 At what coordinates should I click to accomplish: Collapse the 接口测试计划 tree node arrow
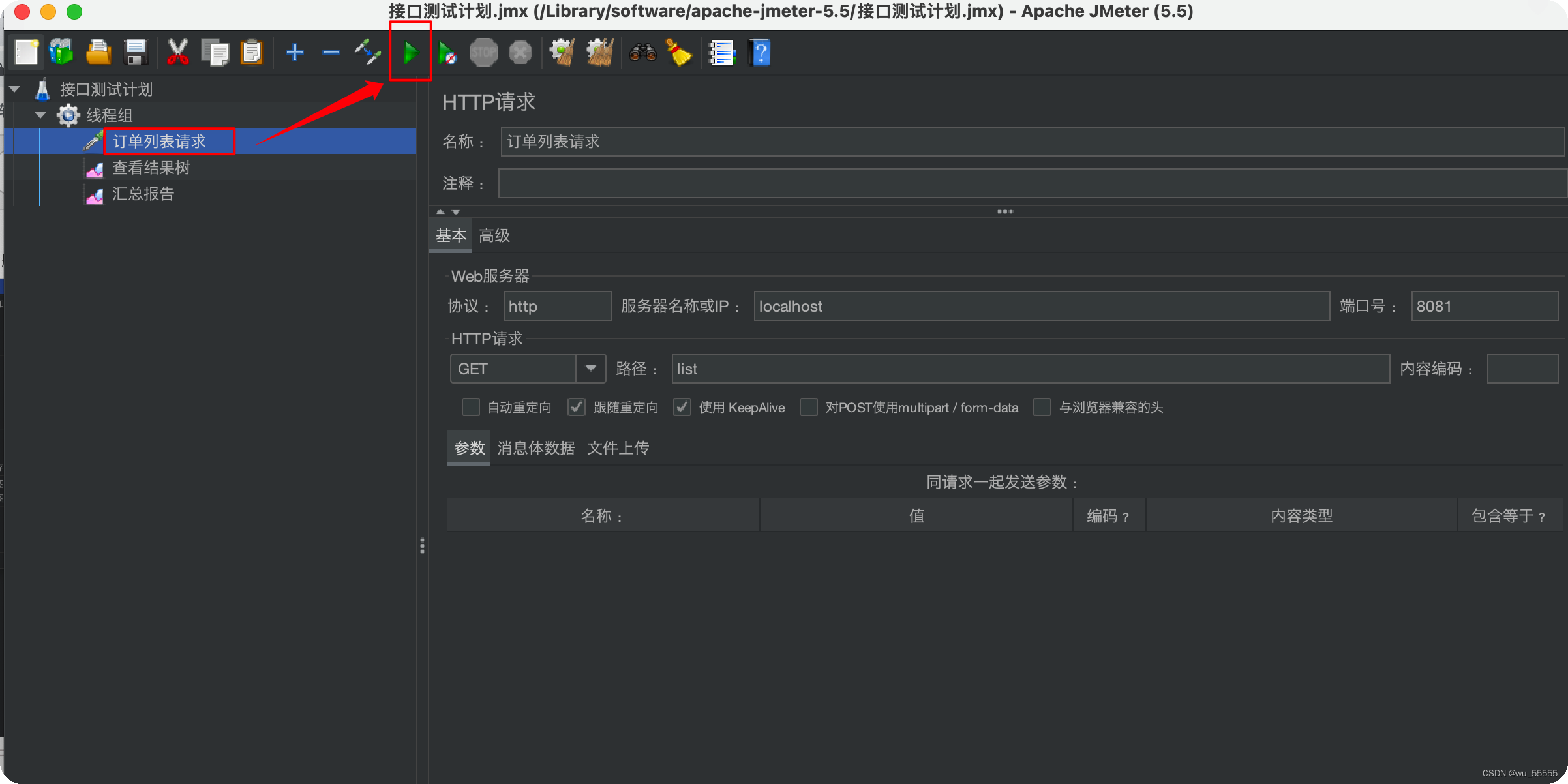coord(15,89)
